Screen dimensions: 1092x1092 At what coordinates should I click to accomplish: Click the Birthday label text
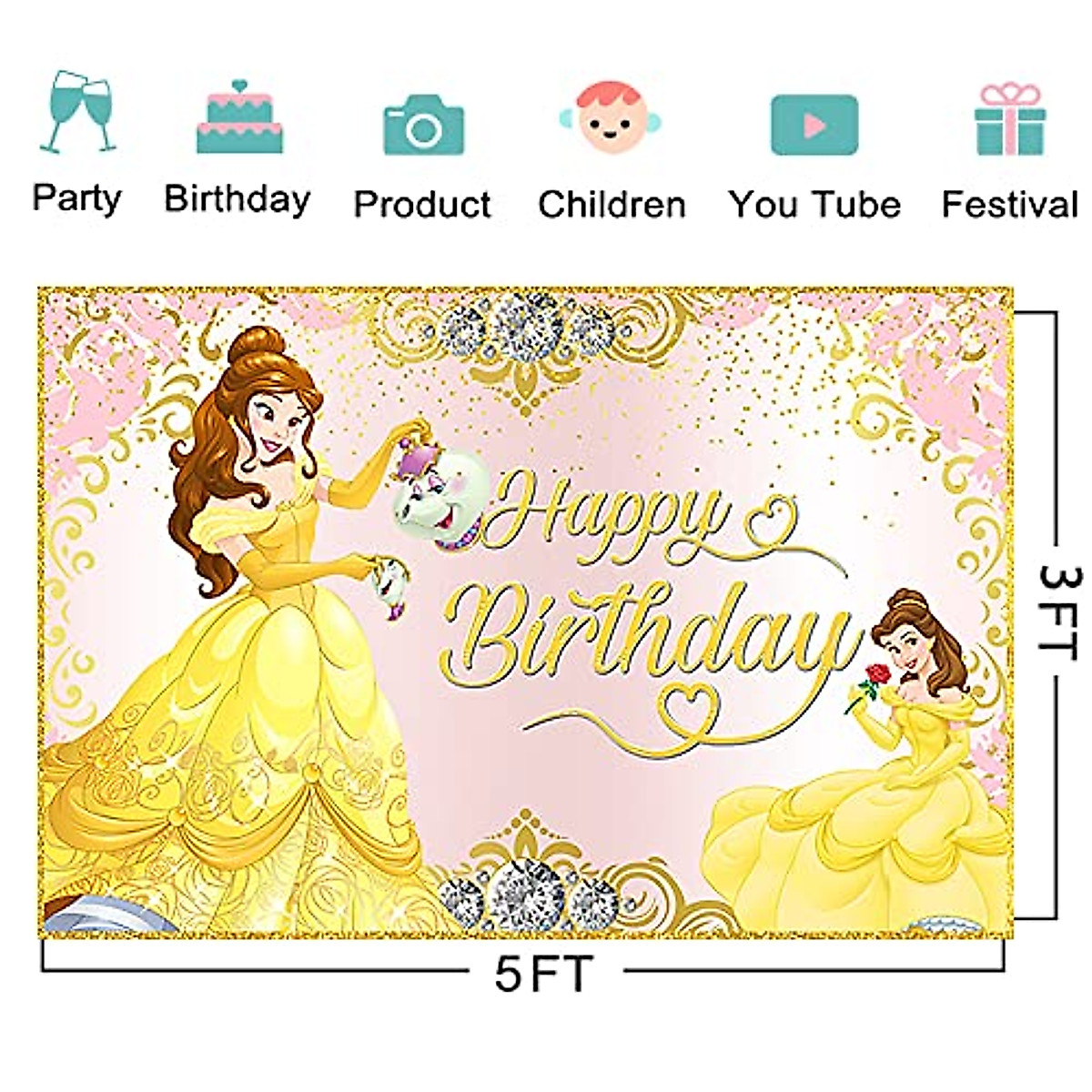(238, 198)
